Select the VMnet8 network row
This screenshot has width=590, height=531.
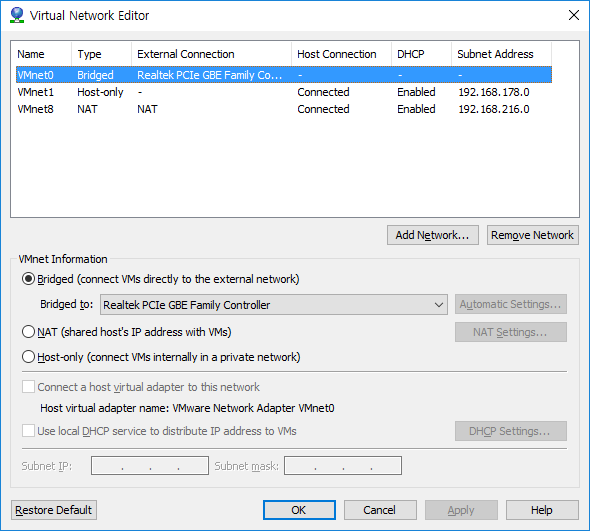(284, 109)
